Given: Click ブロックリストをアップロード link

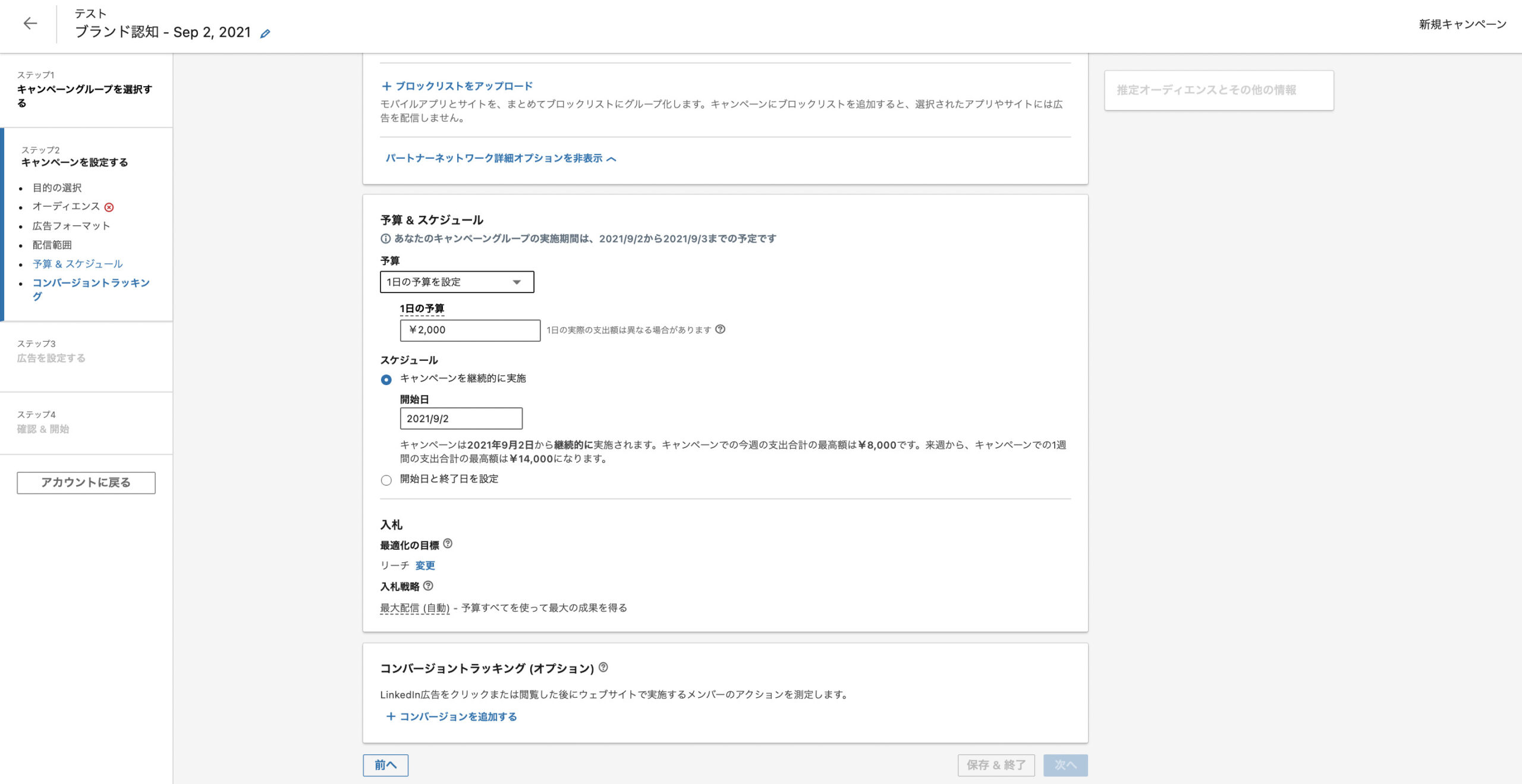Looking at the screenshot, I should click(457, 86).
